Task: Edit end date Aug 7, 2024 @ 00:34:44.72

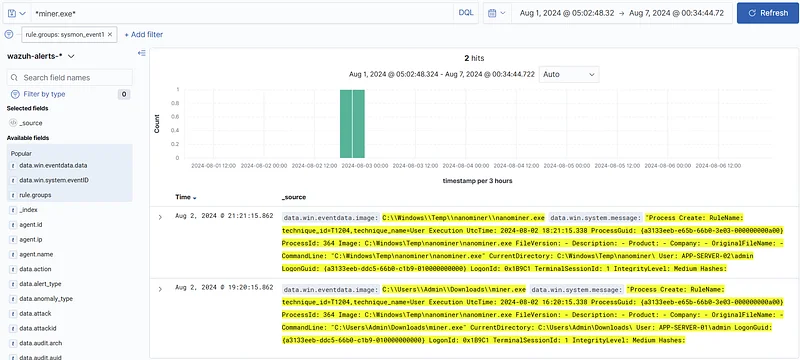Action: pyautogui.click(x=677, y=13)
